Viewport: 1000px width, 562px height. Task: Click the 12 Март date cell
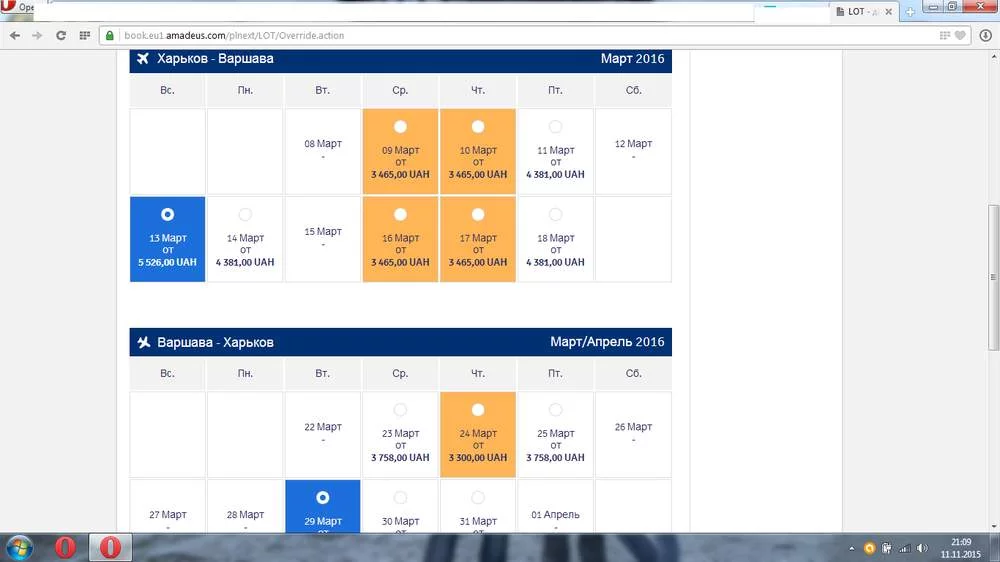coord(633,151)
